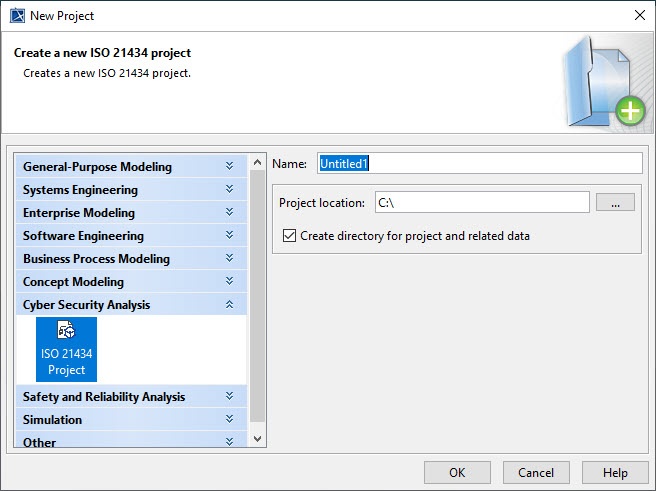Collapse the Cyber Security Analysis chevron

[x=229, y=304]
